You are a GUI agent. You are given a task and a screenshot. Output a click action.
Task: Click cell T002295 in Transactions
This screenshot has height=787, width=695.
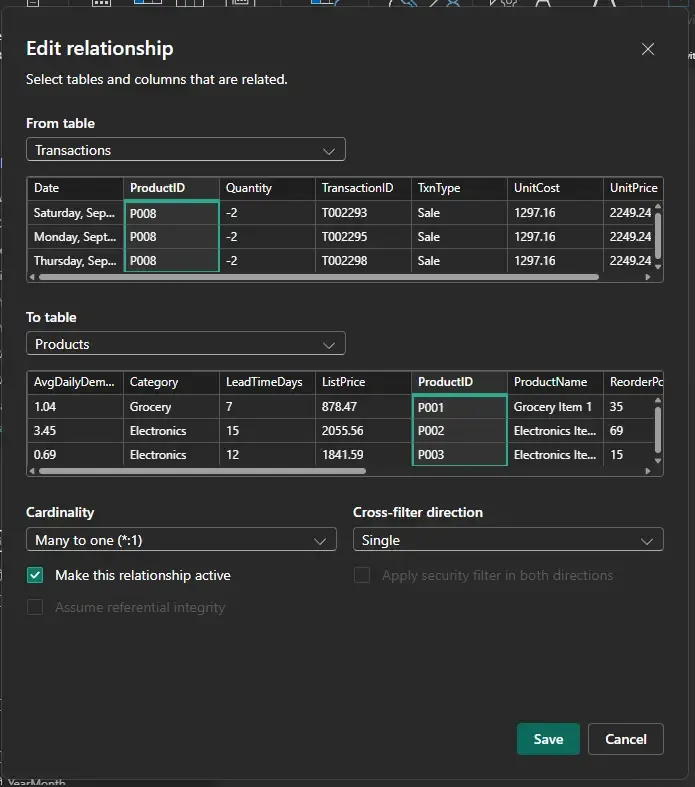pos(363,236)
